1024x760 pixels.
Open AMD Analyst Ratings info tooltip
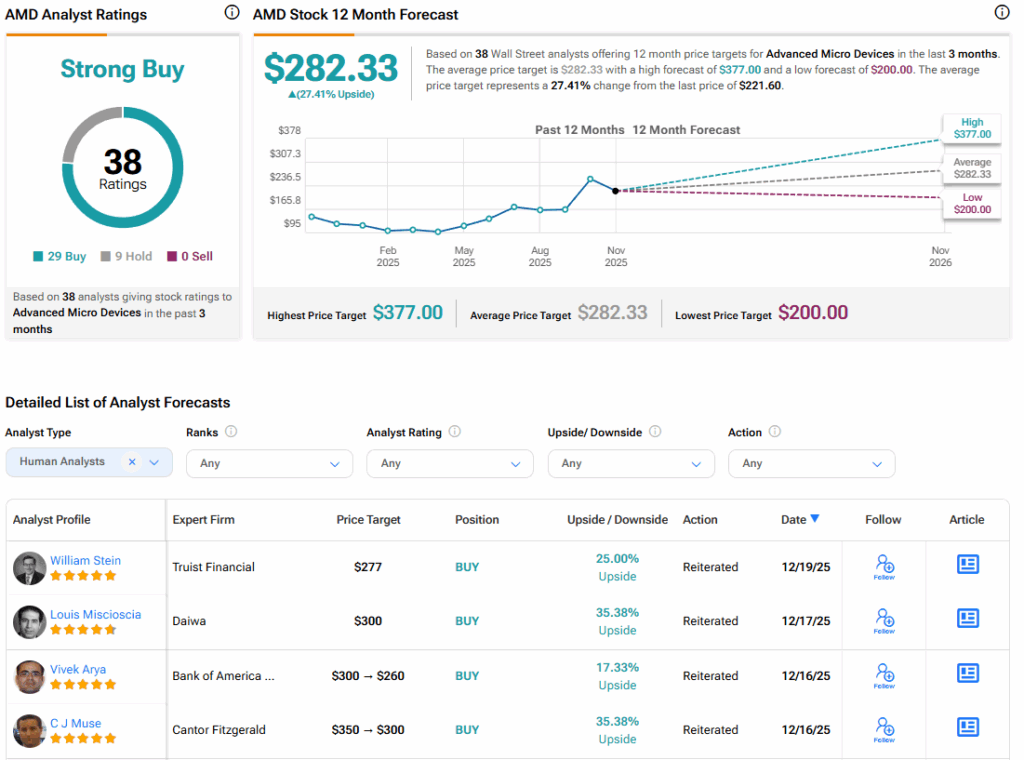pyautogui.click(x=231, y=12)
